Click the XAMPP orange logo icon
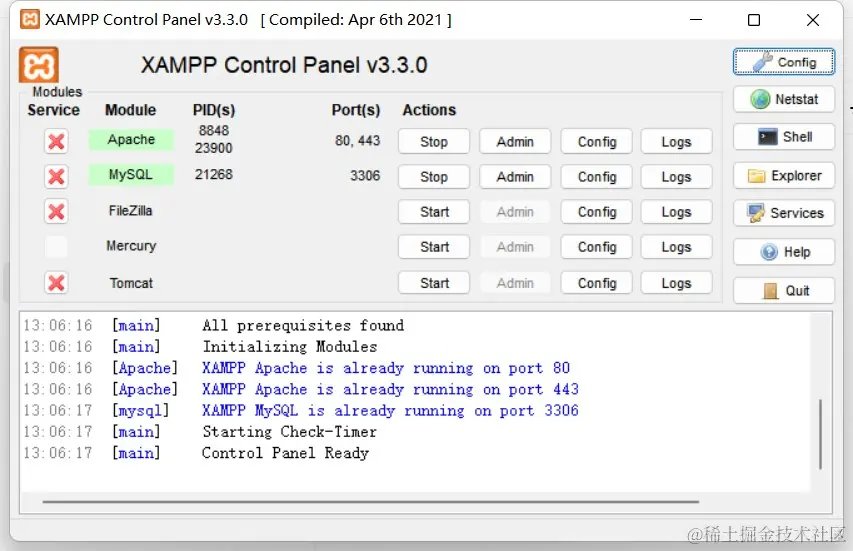 point(39,65)
